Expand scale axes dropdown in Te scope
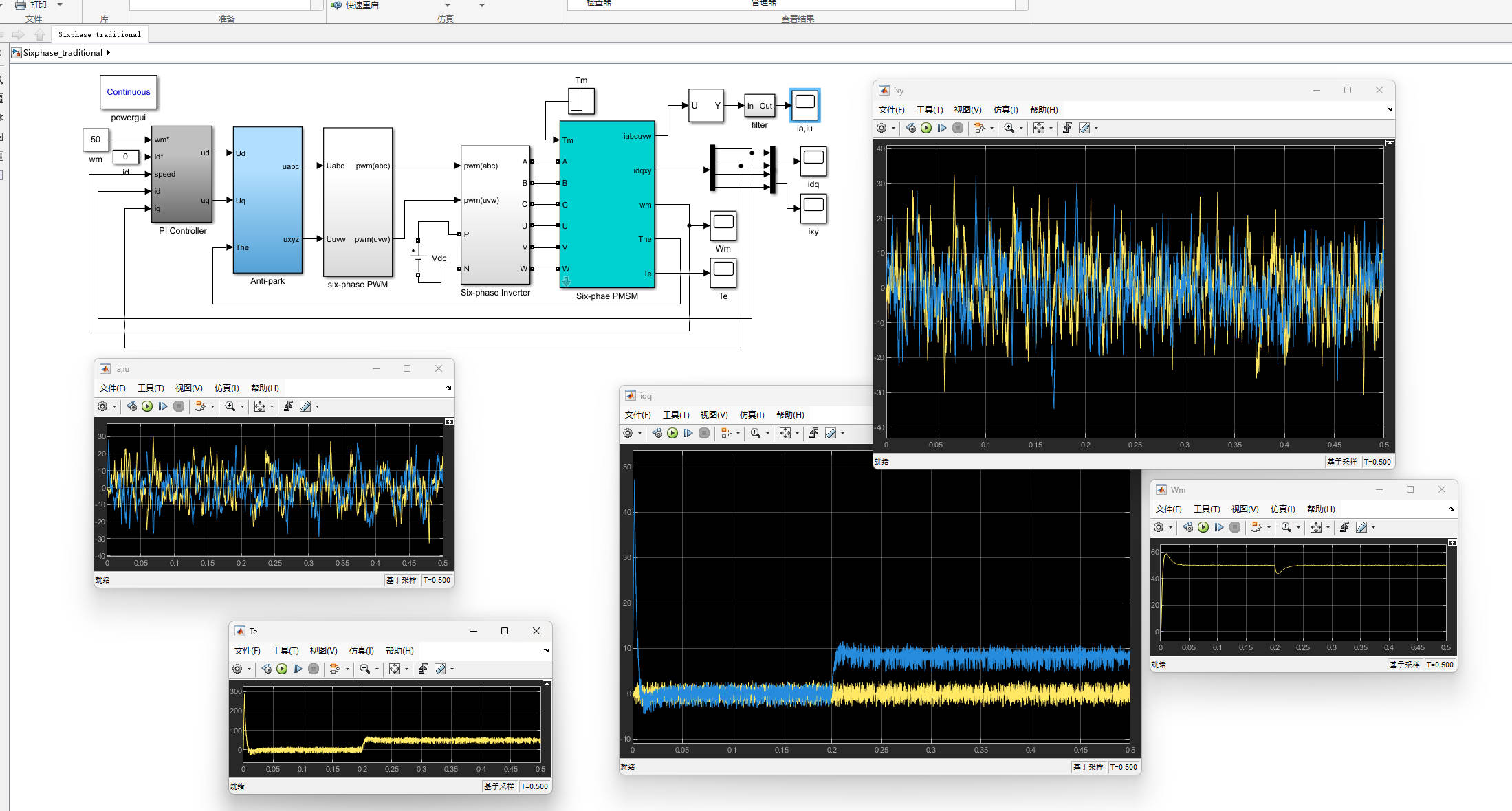 (406, 669)
